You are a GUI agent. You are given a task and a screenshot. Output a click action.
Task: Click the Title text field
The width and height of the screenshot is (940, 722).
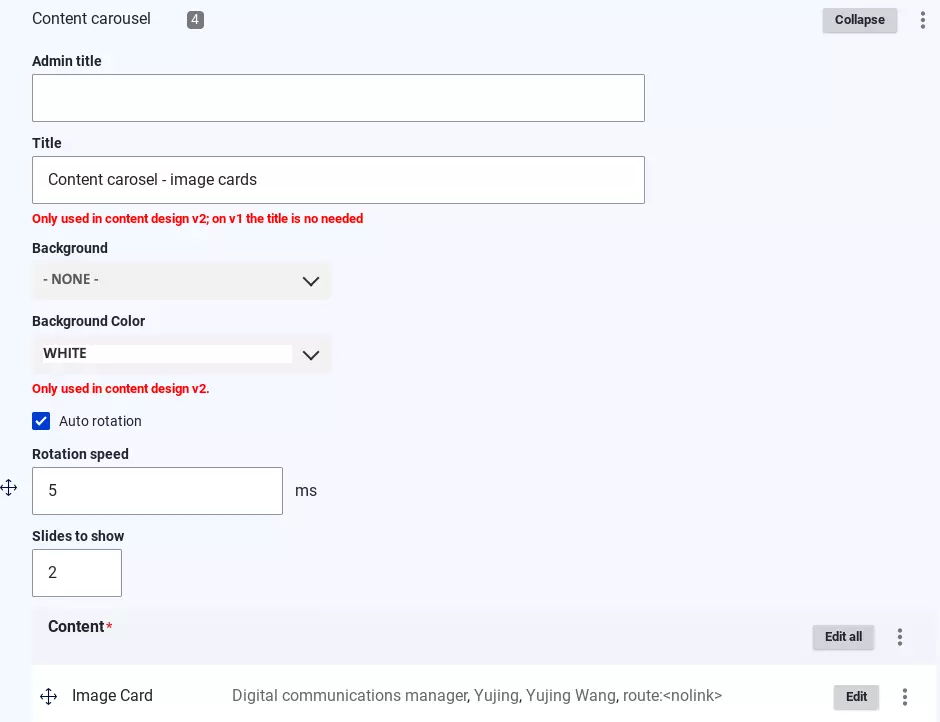click(338, 180)
